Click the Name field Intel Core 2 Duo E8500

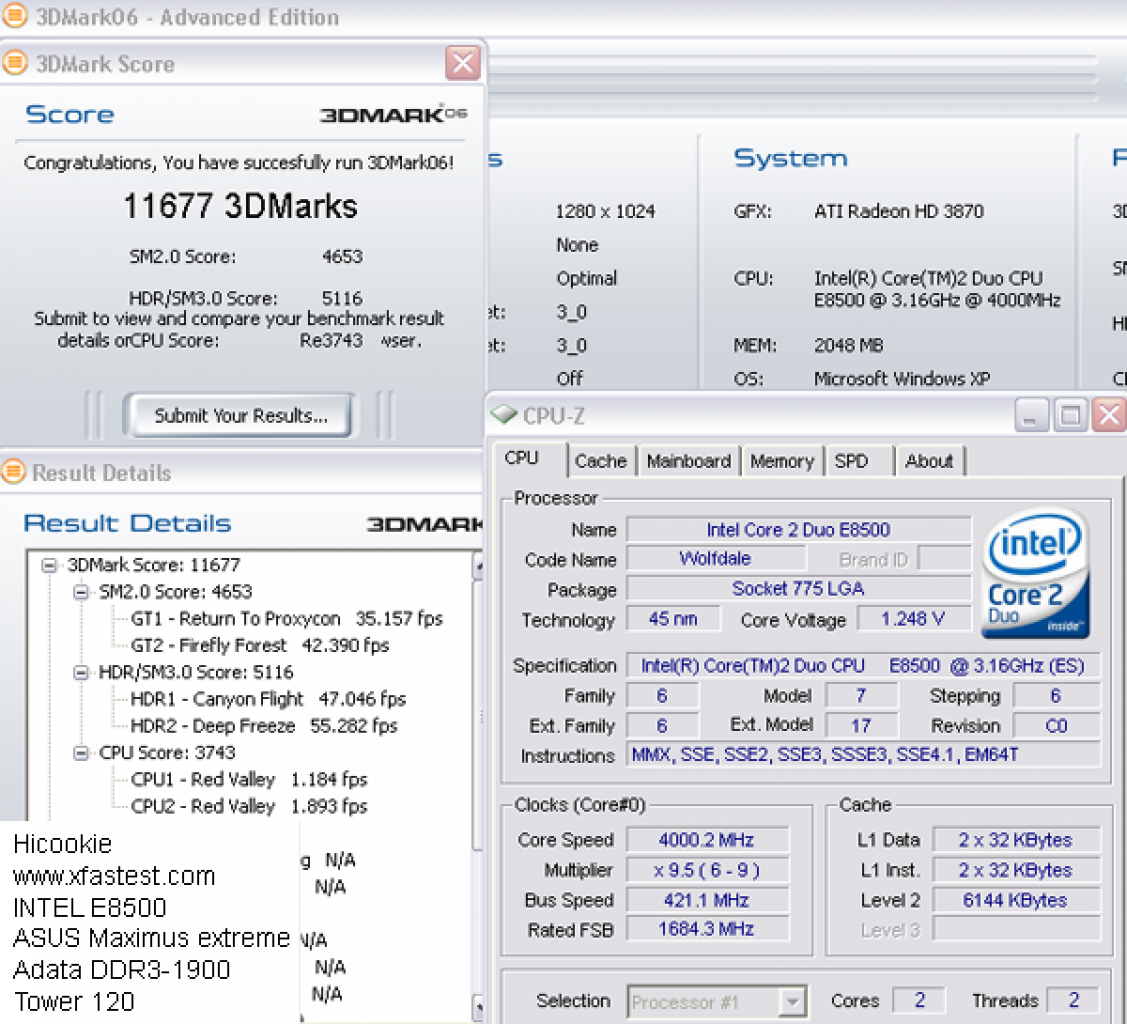coord(799,530)
